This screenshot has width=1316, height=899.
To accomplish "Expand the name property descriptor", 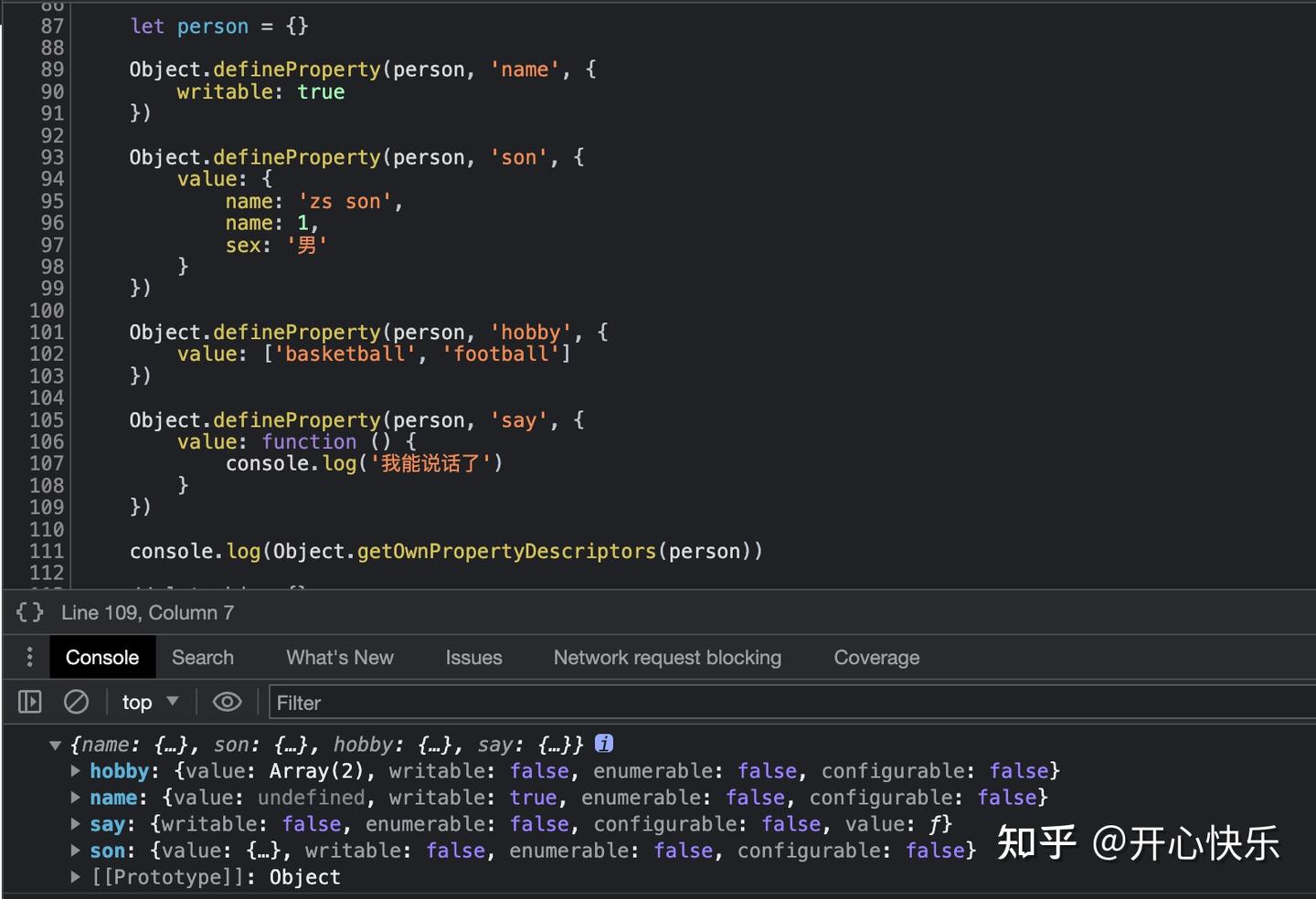I will (76, 797).
